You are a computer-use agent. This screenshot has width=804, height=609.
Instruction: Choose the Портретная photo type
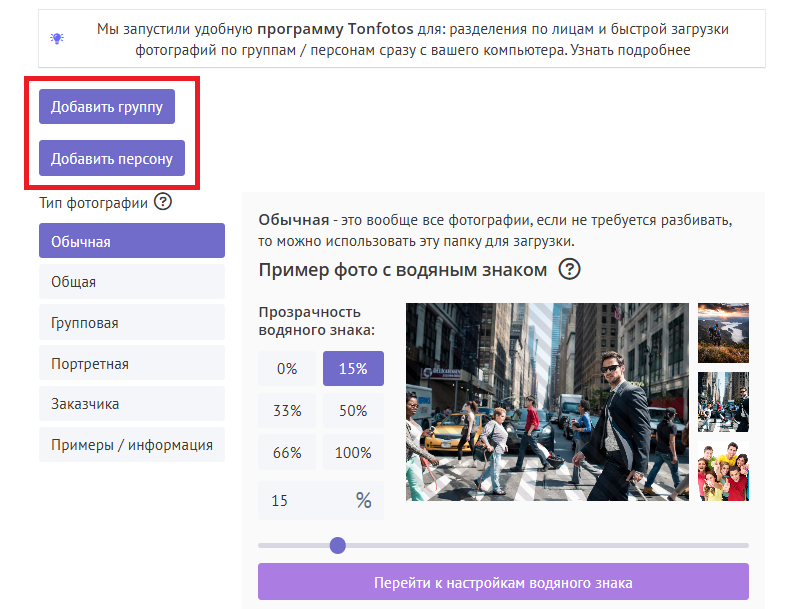tap(132, 364)
